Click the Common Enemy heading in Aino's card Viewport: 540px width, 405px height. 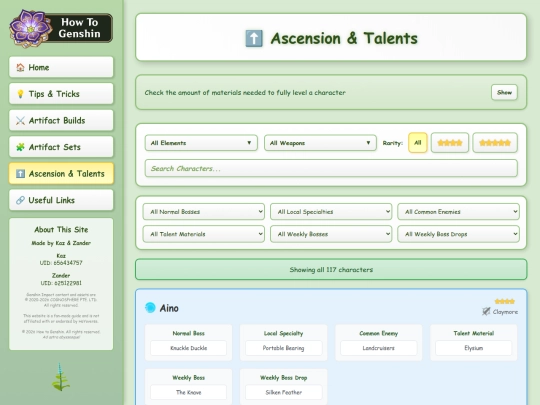coord(378,333)
